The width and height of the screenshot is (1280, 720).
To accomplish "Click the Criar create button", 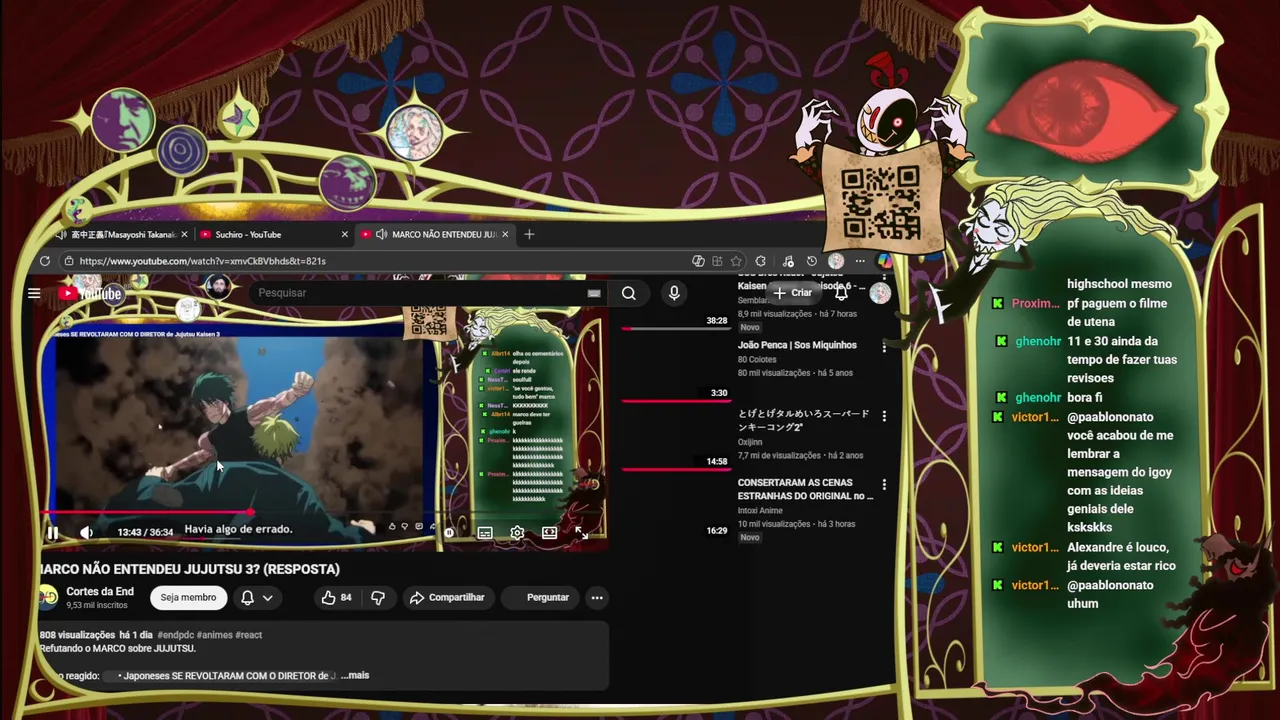I will (792, 293).
